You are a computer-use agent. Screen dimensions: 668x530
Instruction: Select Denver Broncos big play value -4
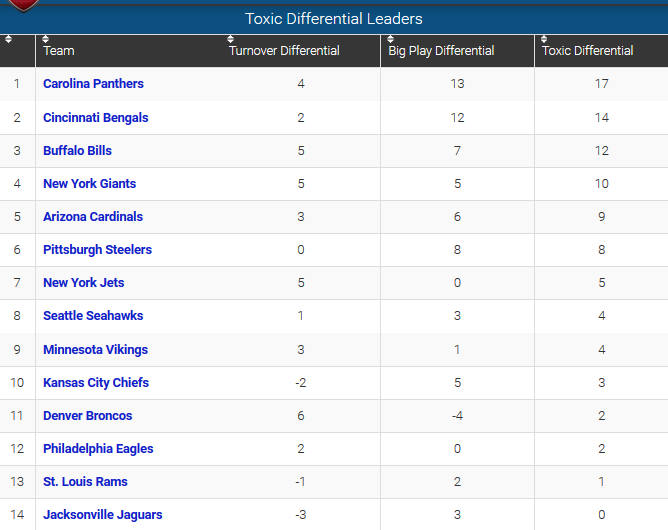pos(457,416)
